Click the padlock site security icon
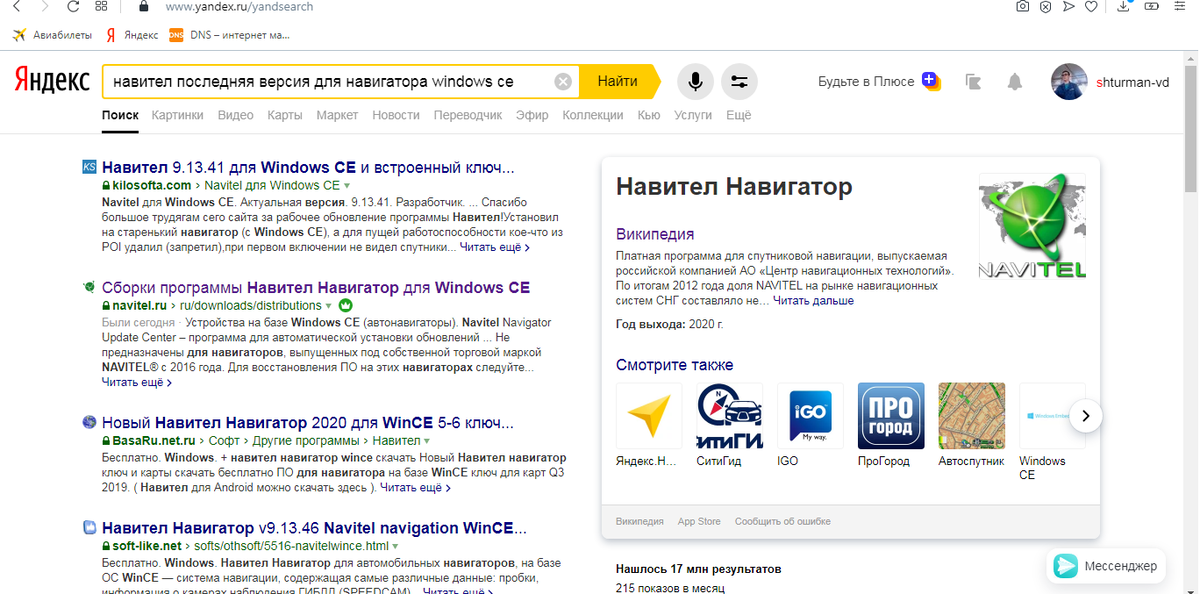The height and width of the screenshot is (594, 1200). tap(144, 6)
